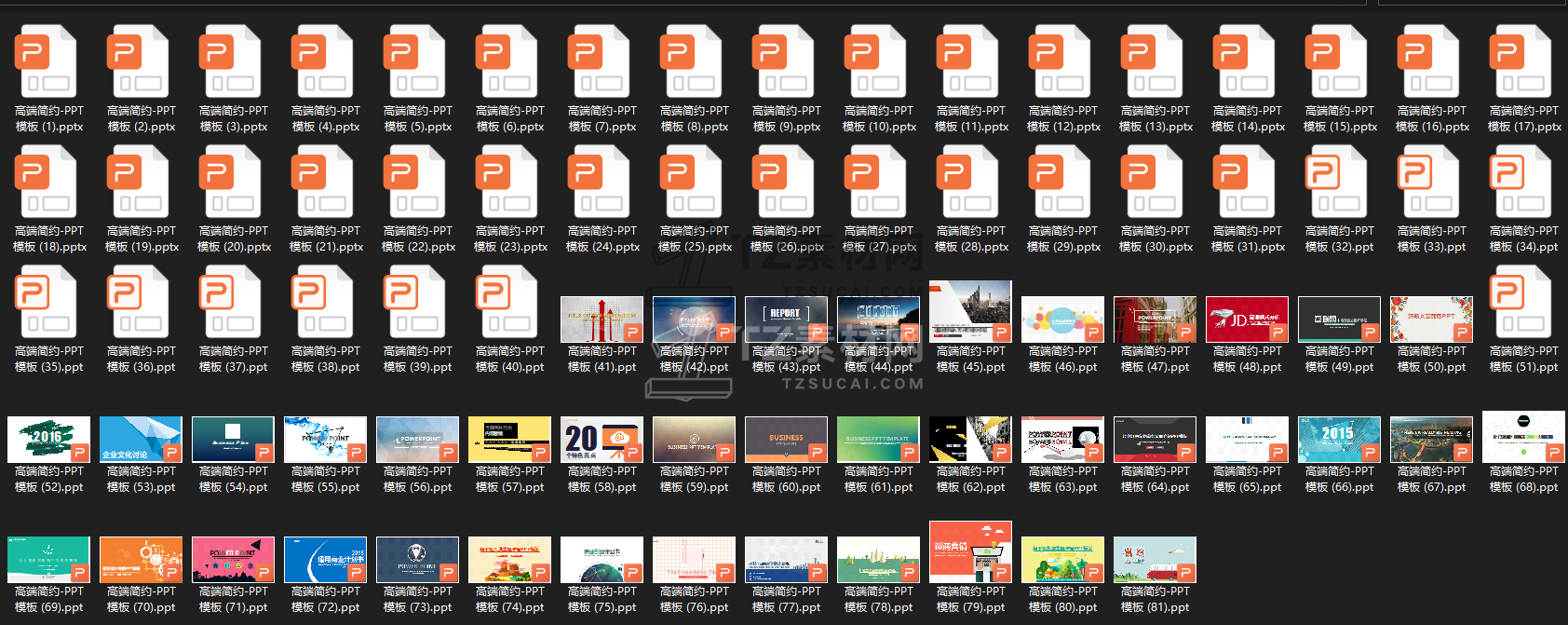Click file name 高端简约-PPT模板 (55).ppt
The image size is (1568, 625).
[325, 479]
